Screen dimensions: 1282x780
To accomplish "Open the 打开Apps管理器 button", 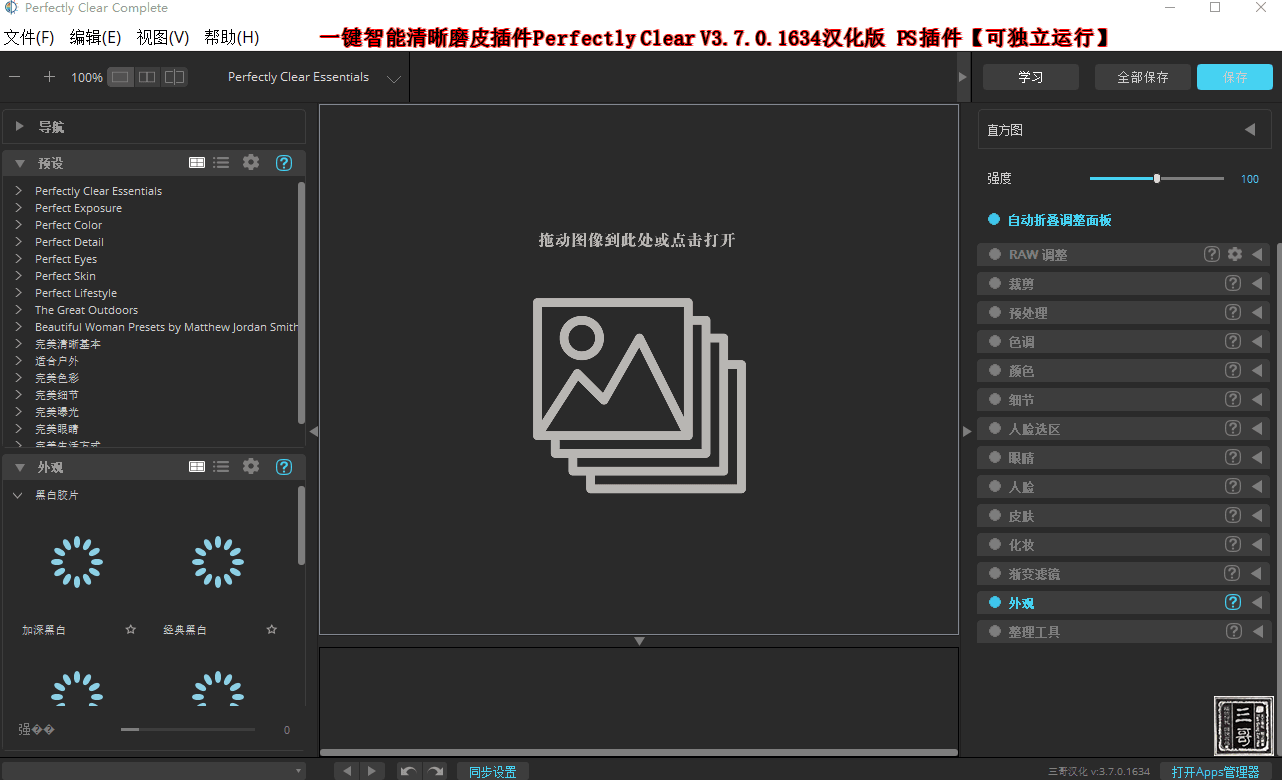I will point(1216,771).
